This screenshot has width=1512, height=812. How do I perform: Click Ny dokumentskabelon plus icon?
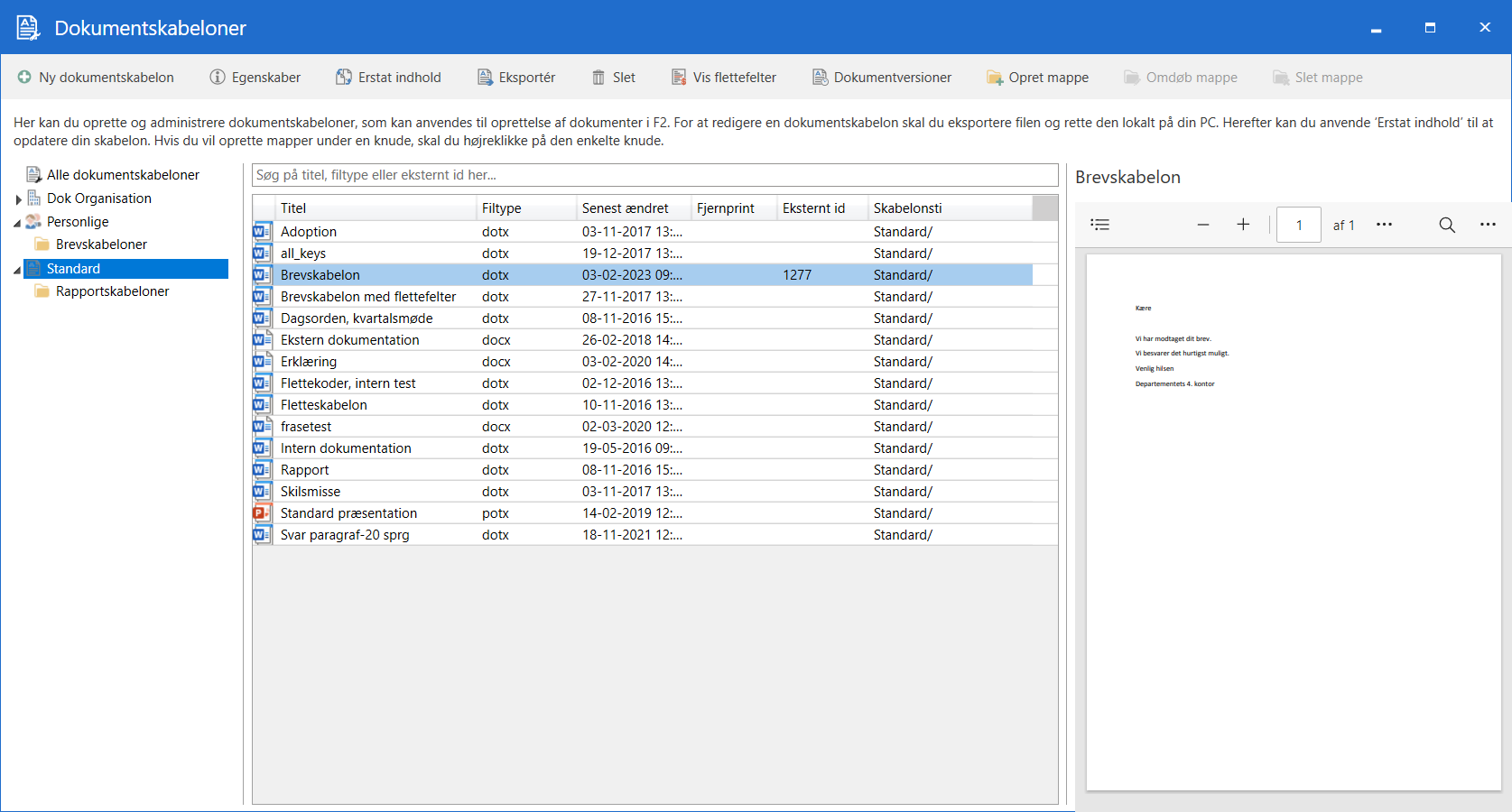[x=24, y=78]
